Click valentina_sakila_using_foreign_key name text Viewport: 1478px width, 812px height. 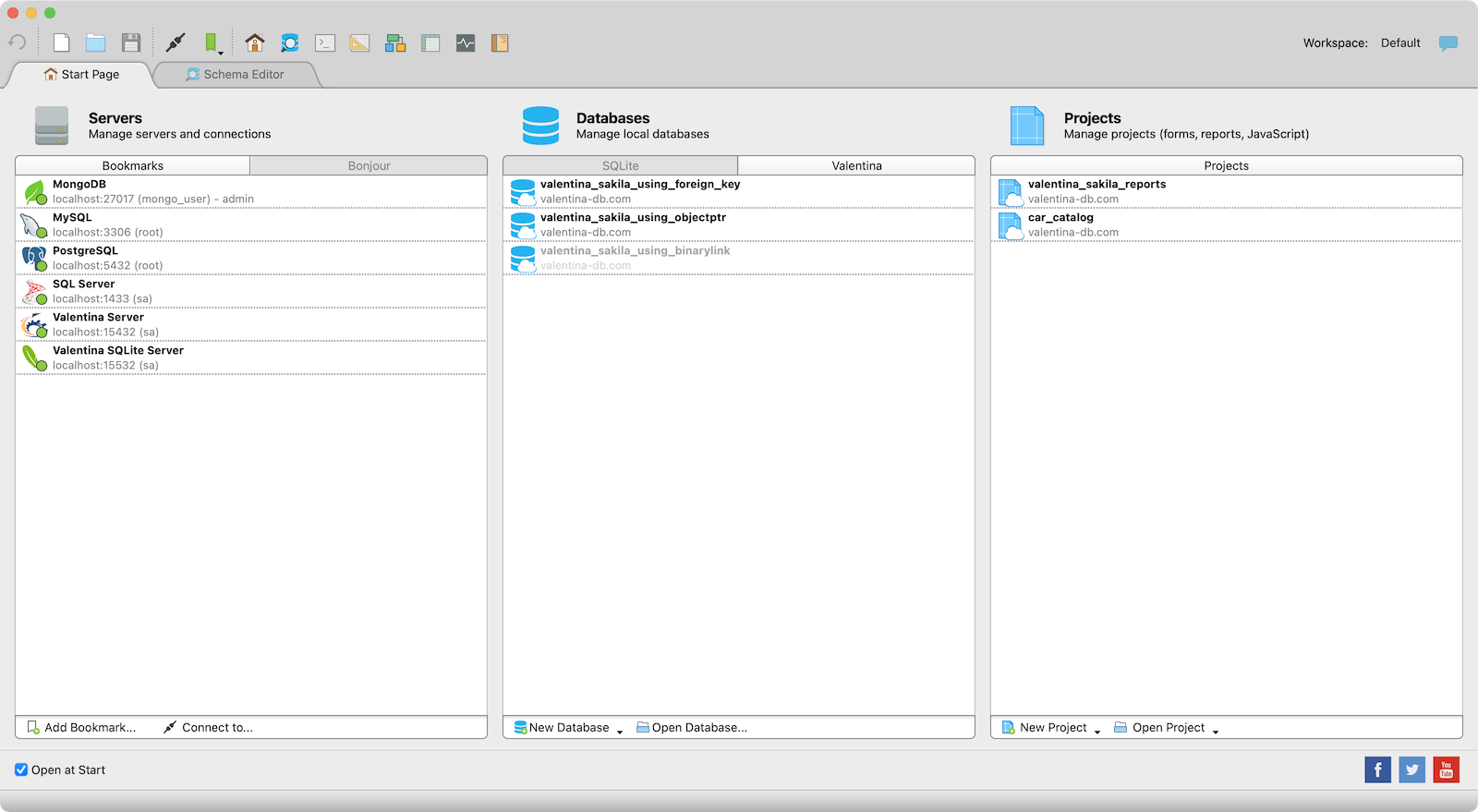pos(640,185)
